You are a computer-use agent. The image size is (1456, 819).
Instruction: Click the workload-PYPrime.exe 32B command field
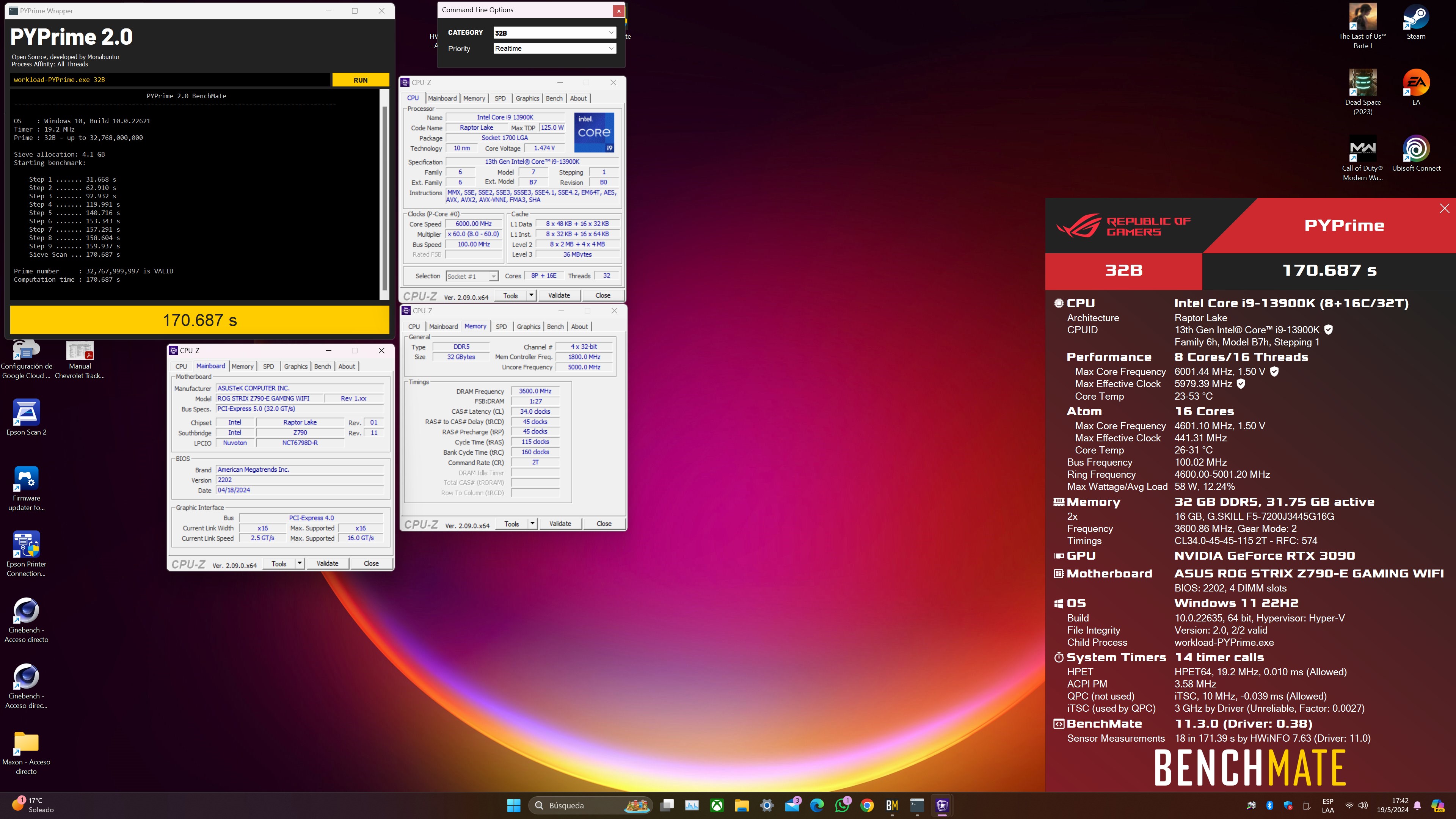(169, 80)
